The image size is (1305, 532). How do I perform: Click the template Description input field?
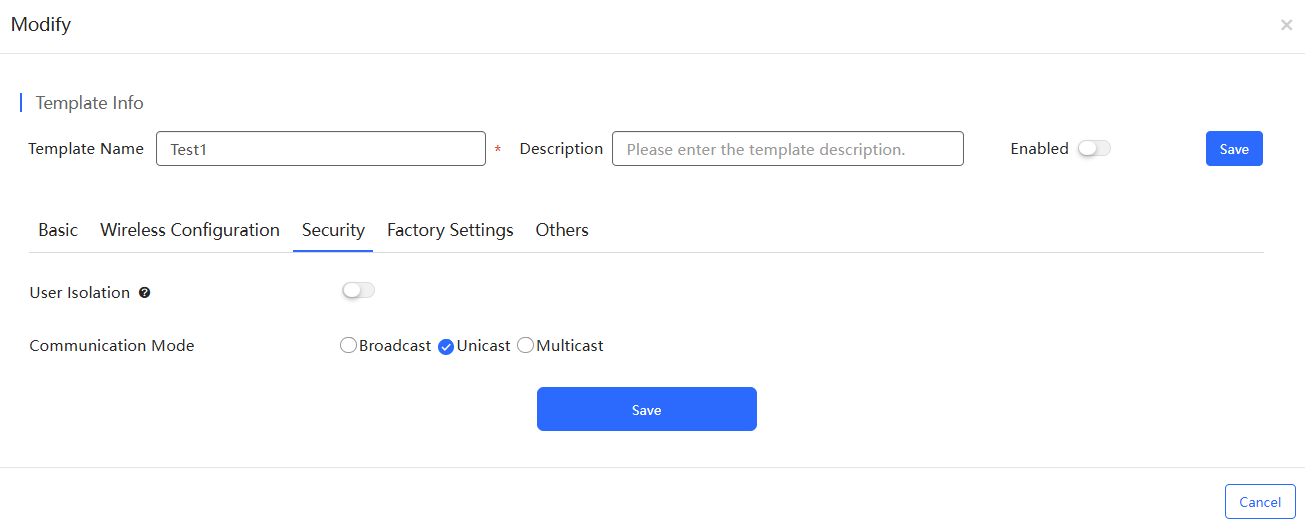pyautogui.click(x=788, y=149)
